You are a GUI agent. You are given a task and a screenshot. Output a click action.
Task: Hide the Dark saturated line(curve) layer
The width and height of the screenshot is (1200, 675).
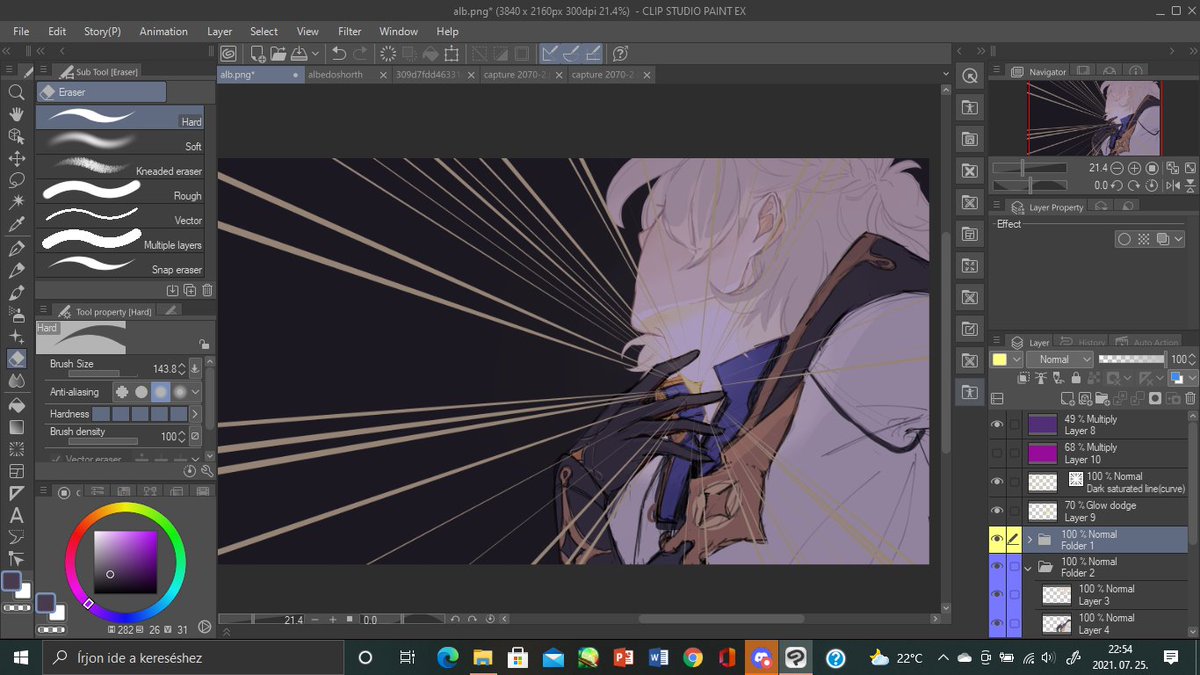[x=996, y=482]
